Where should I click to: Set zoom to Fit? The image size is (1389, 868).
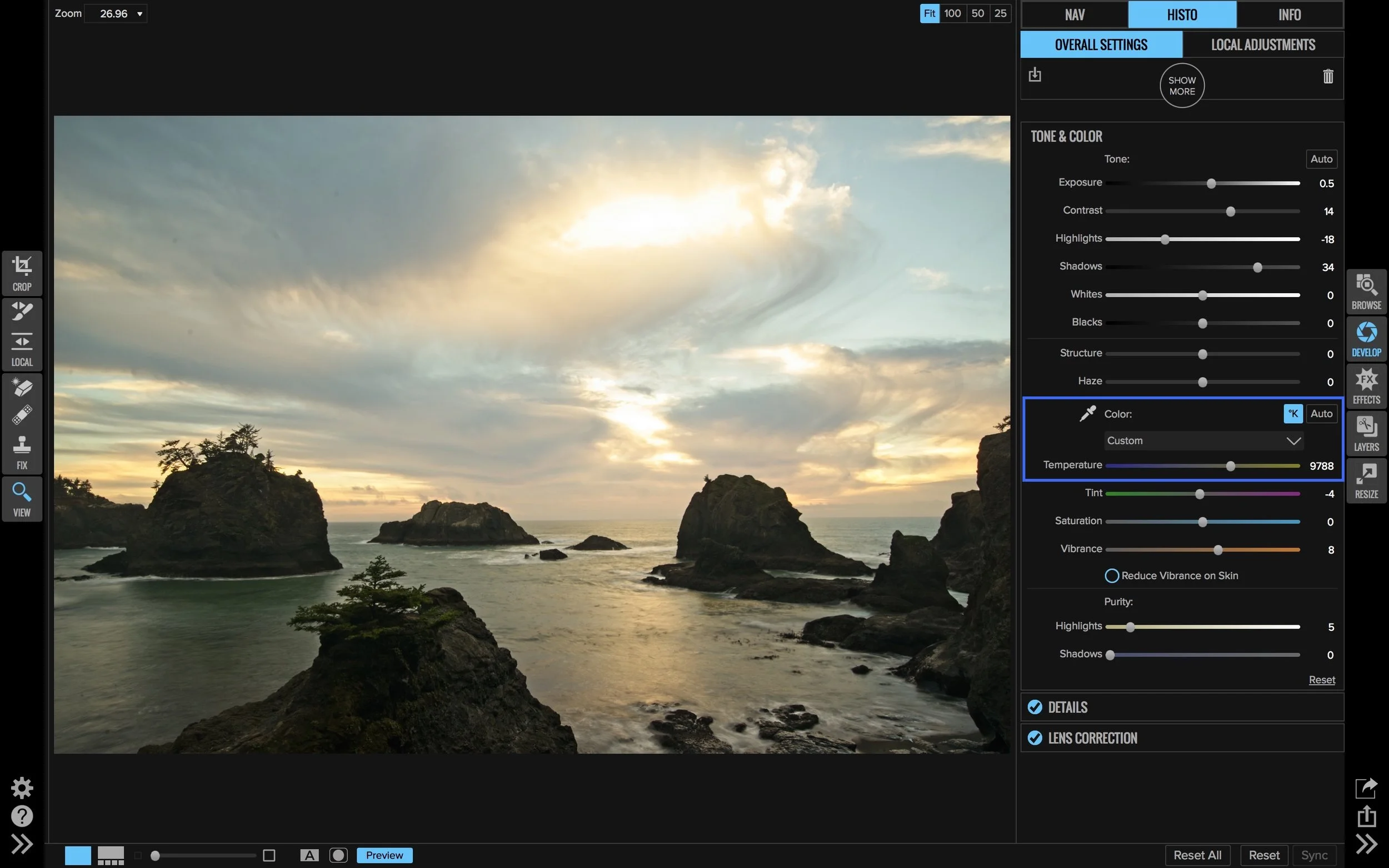click(929, 14)
